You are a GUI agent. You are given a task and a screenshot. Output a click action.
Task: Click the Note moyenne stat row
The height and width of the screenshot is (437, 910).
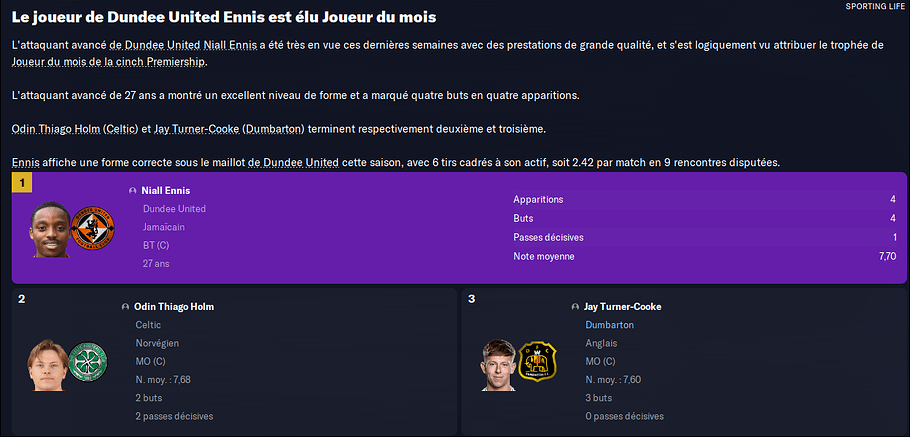(704, 256)
